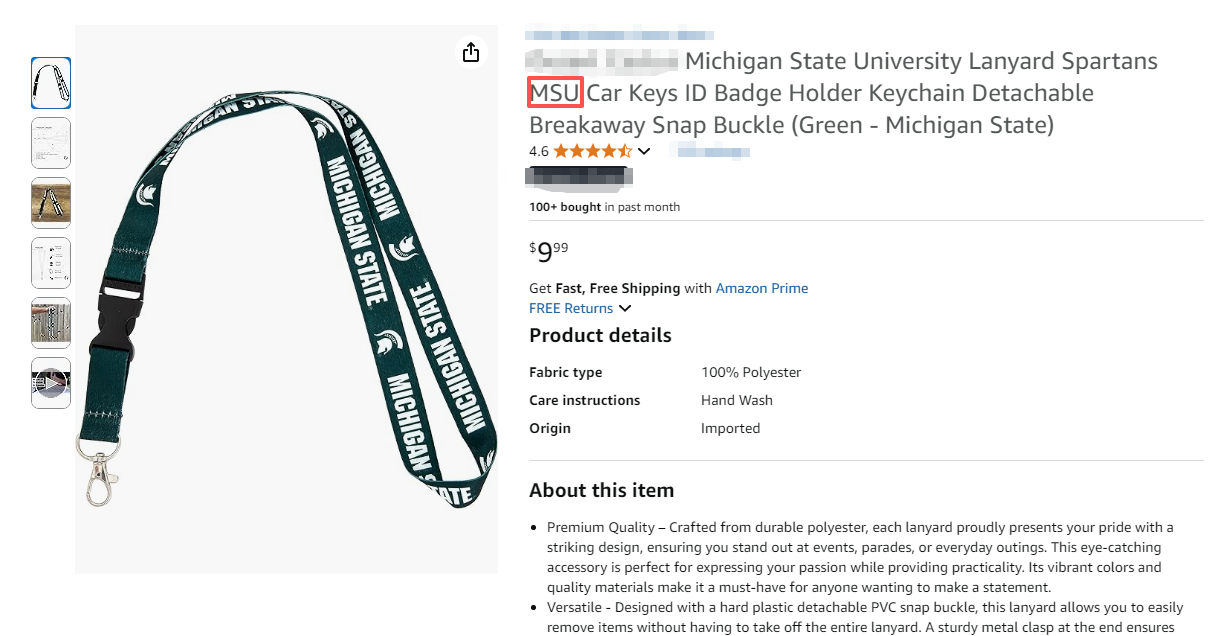This screenshot has height=636, width=1220.
Task: View the third thumbnail of lanyards on wood
Action: click(x=51, y=203)
